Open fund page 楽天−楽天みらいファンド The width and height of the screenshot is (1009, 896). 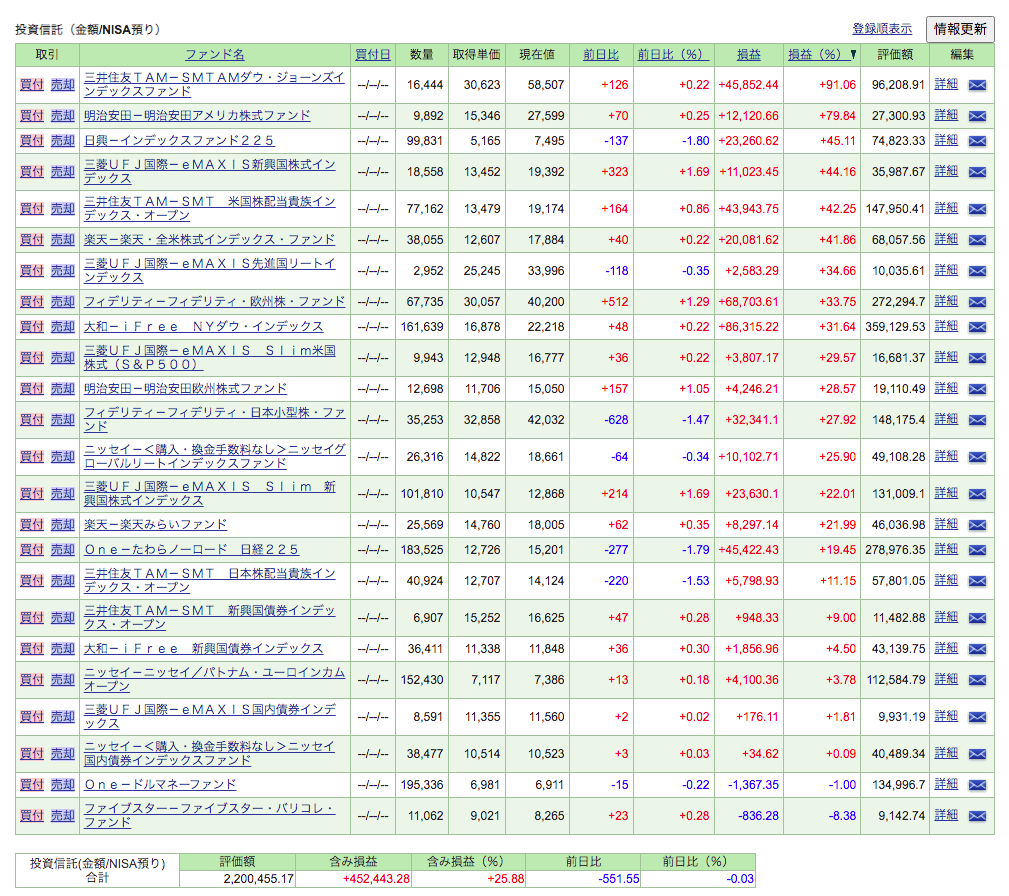coord(155,525)
